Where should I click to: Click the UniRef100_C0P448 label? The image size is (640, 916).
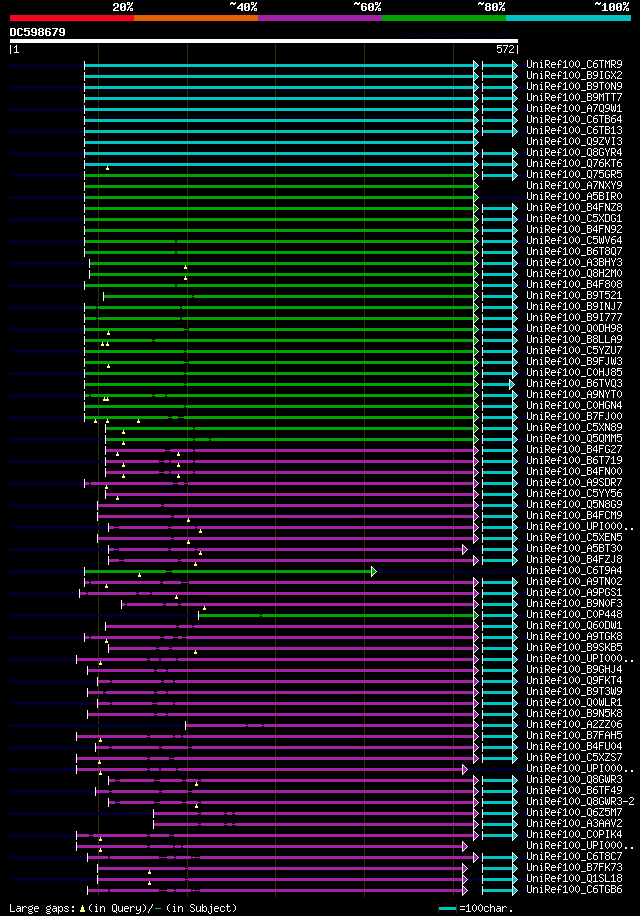574,615
